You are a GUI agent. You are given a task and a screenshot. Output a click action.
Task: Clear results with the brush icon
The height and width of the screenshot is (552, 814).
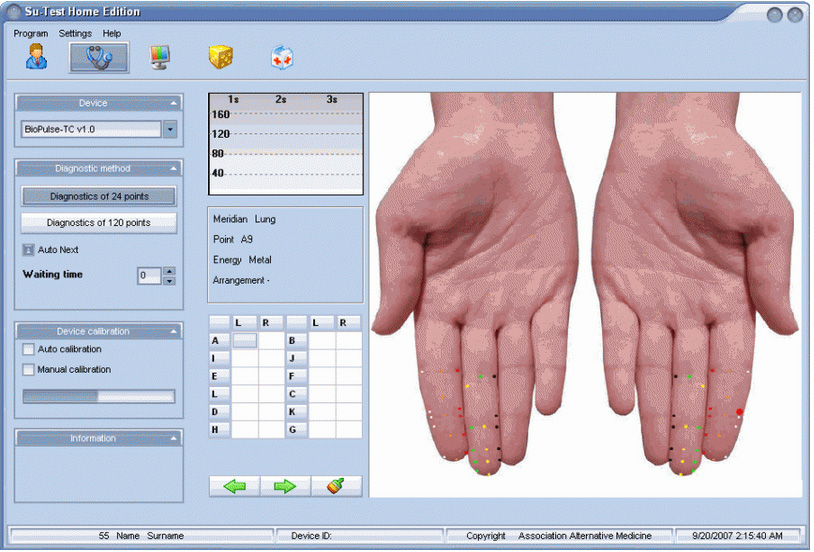click(x=336, y=486)
